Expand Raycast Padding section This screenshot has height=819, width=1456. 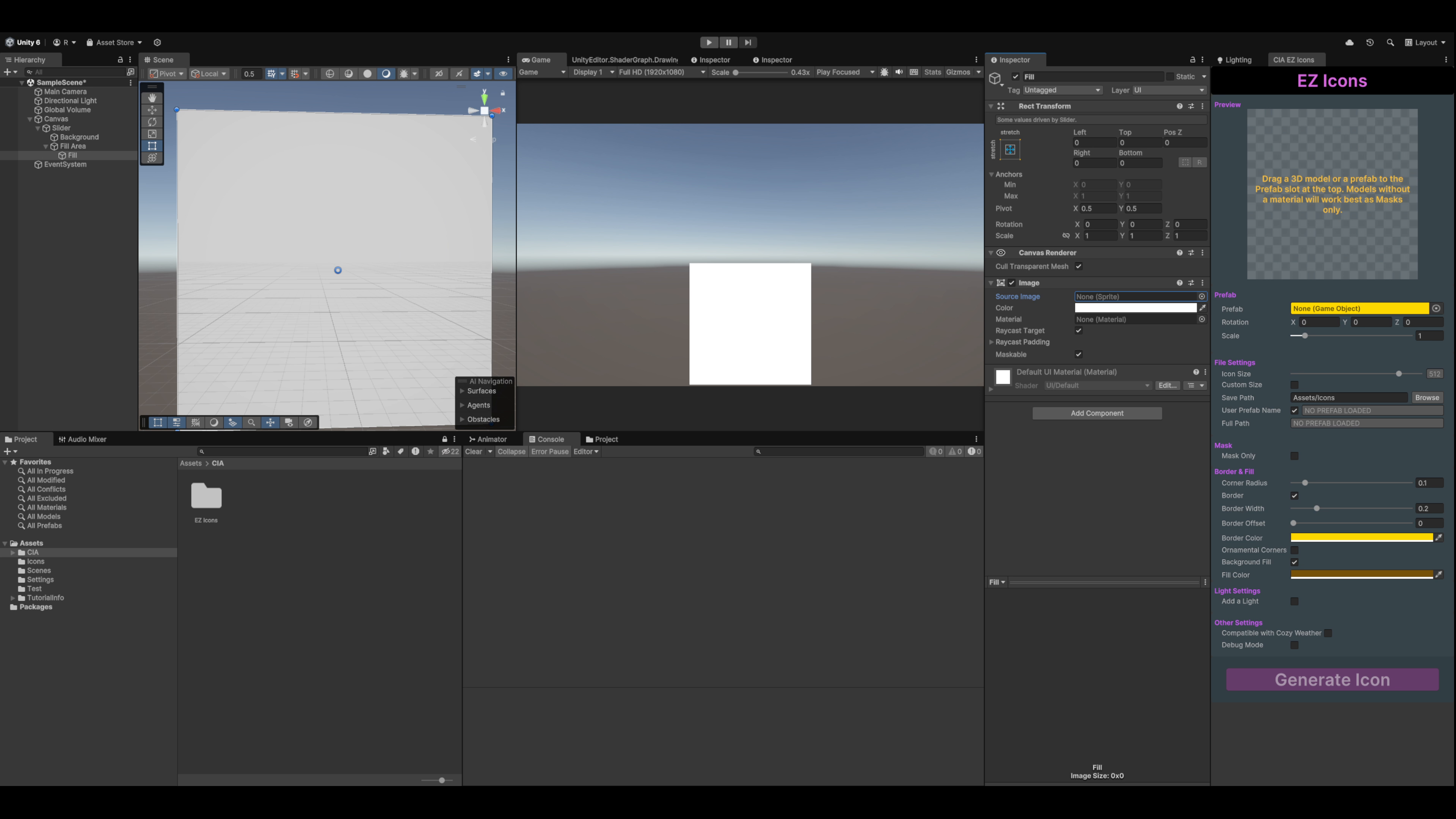click(x=992, y=342)
